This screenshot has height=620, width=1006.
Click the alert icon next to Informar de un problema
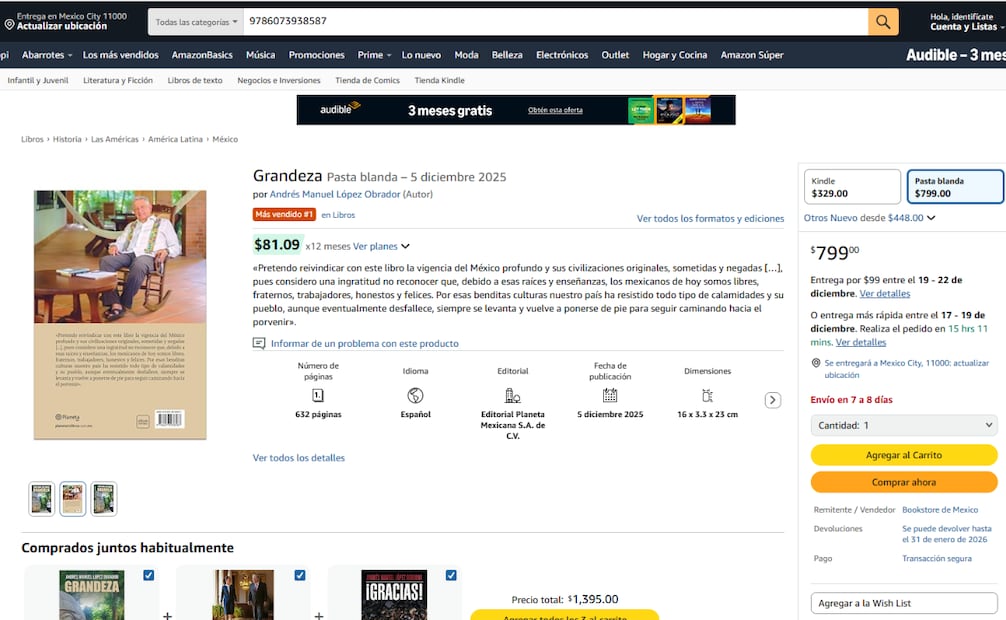pos(259,343)
